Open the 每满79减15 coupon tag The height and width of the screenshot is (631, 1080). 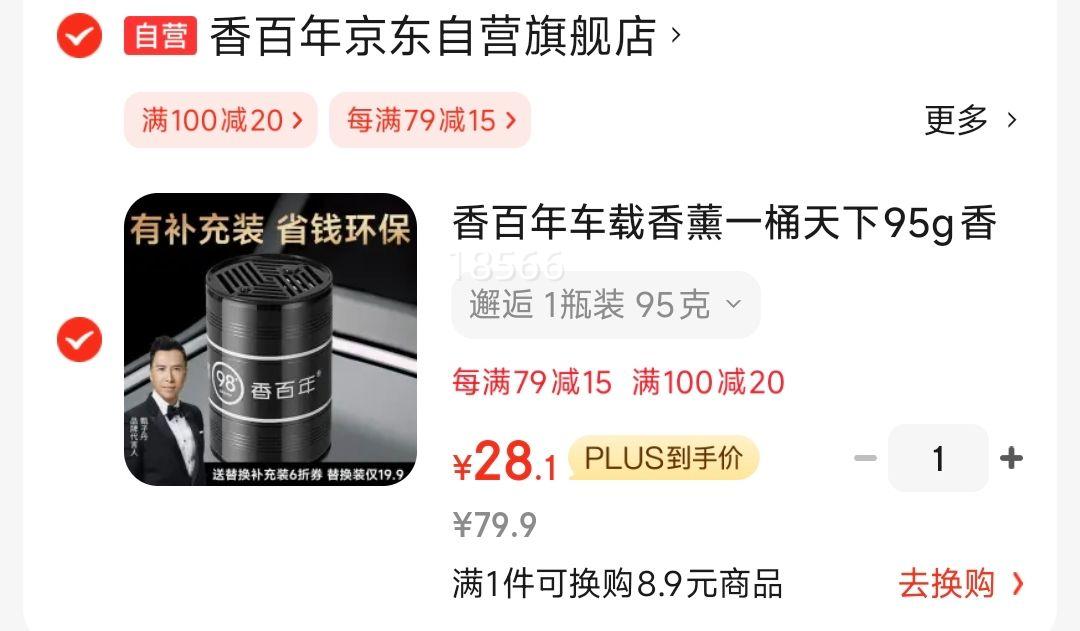point(430,120)
